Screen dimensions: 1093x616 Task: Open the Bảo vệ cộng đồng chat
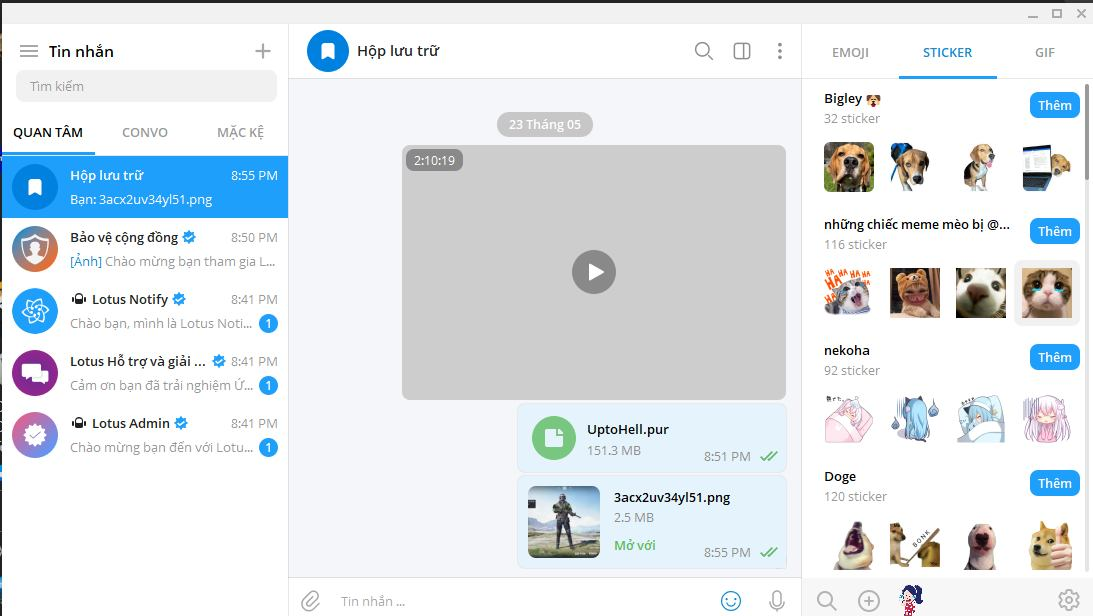(x=145, y=249)
